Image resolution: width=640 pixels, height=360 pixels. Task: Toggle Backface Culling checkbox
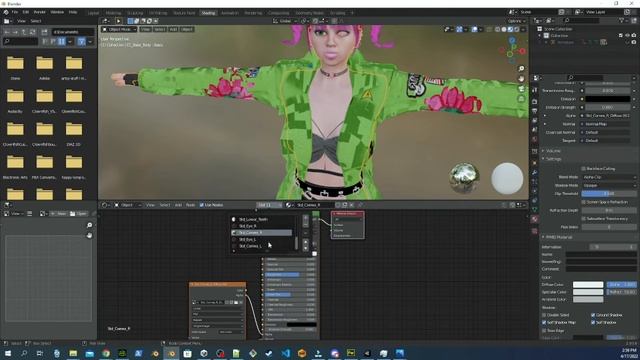(584, 169)
